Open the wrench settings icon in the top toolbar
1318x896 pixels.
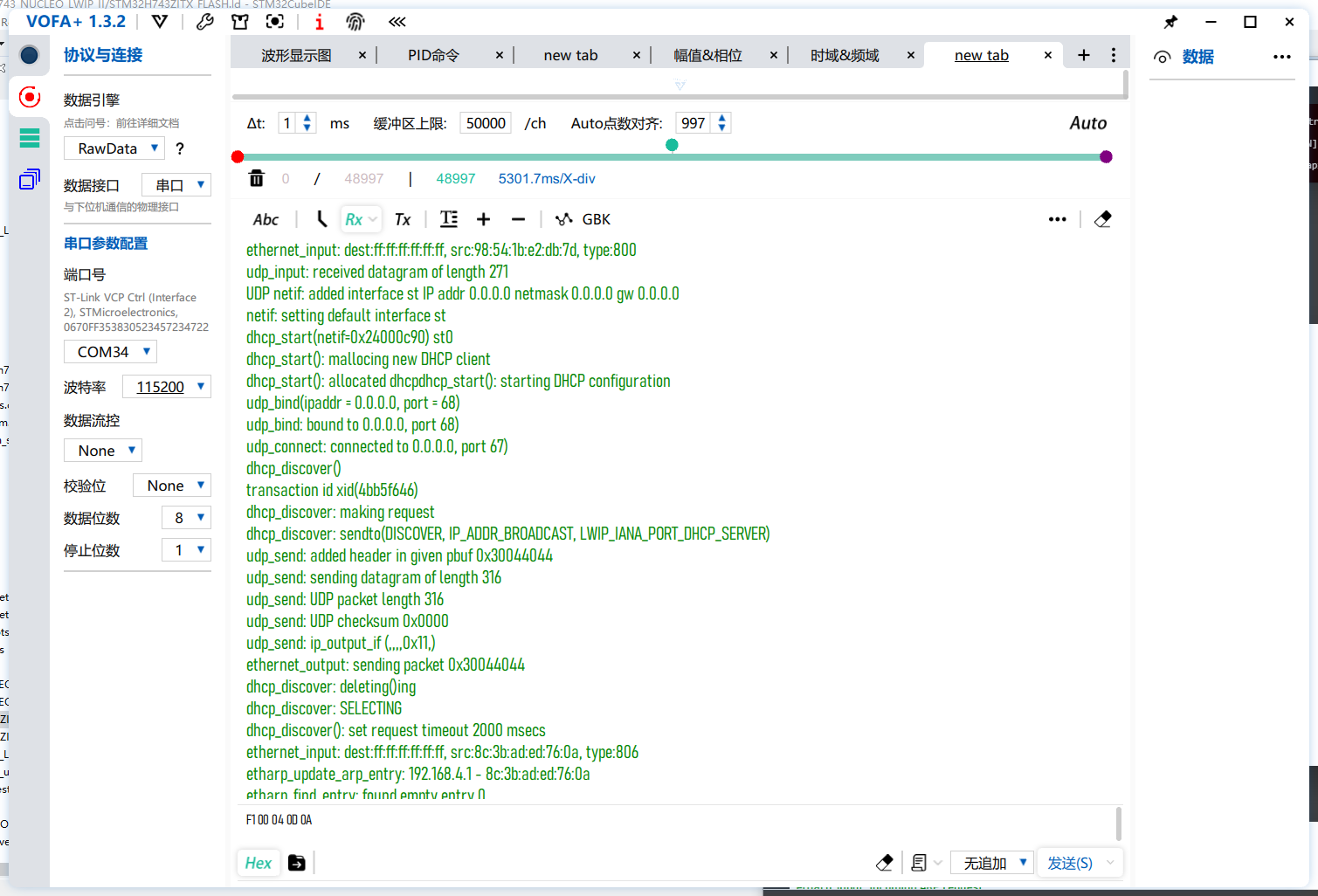coord(204,21)
